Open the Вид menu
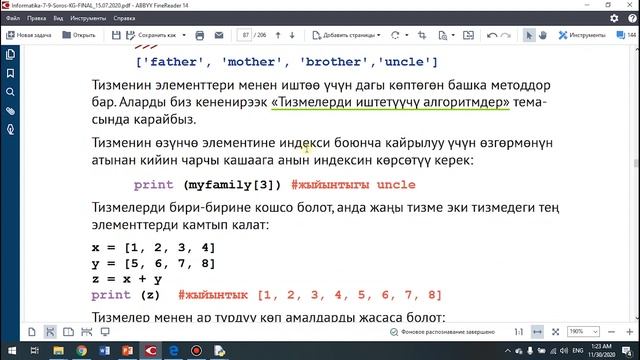640x360 pixels. point(58,18)
